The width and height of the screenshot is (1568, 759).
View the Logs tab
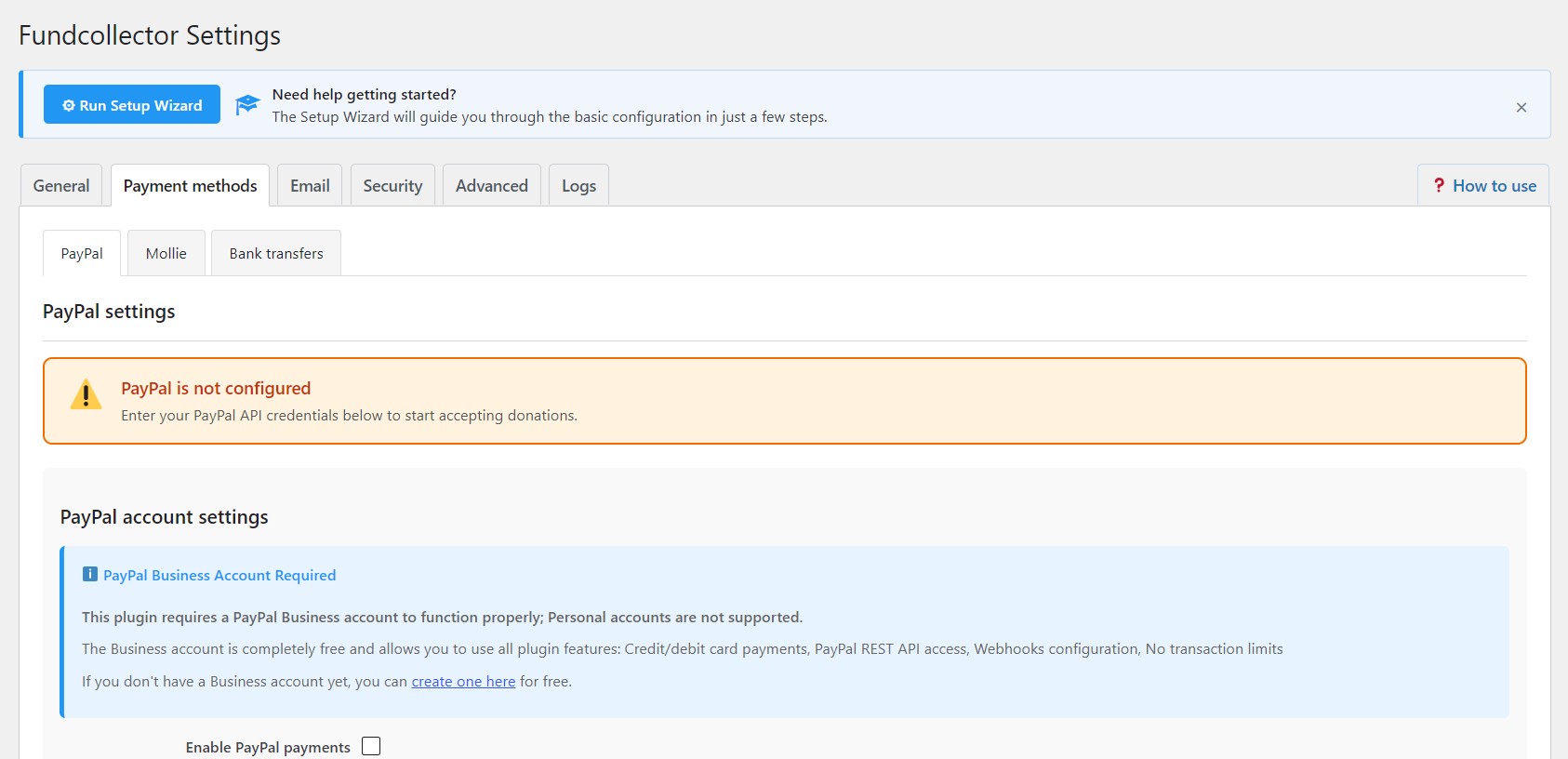(578, 186)
